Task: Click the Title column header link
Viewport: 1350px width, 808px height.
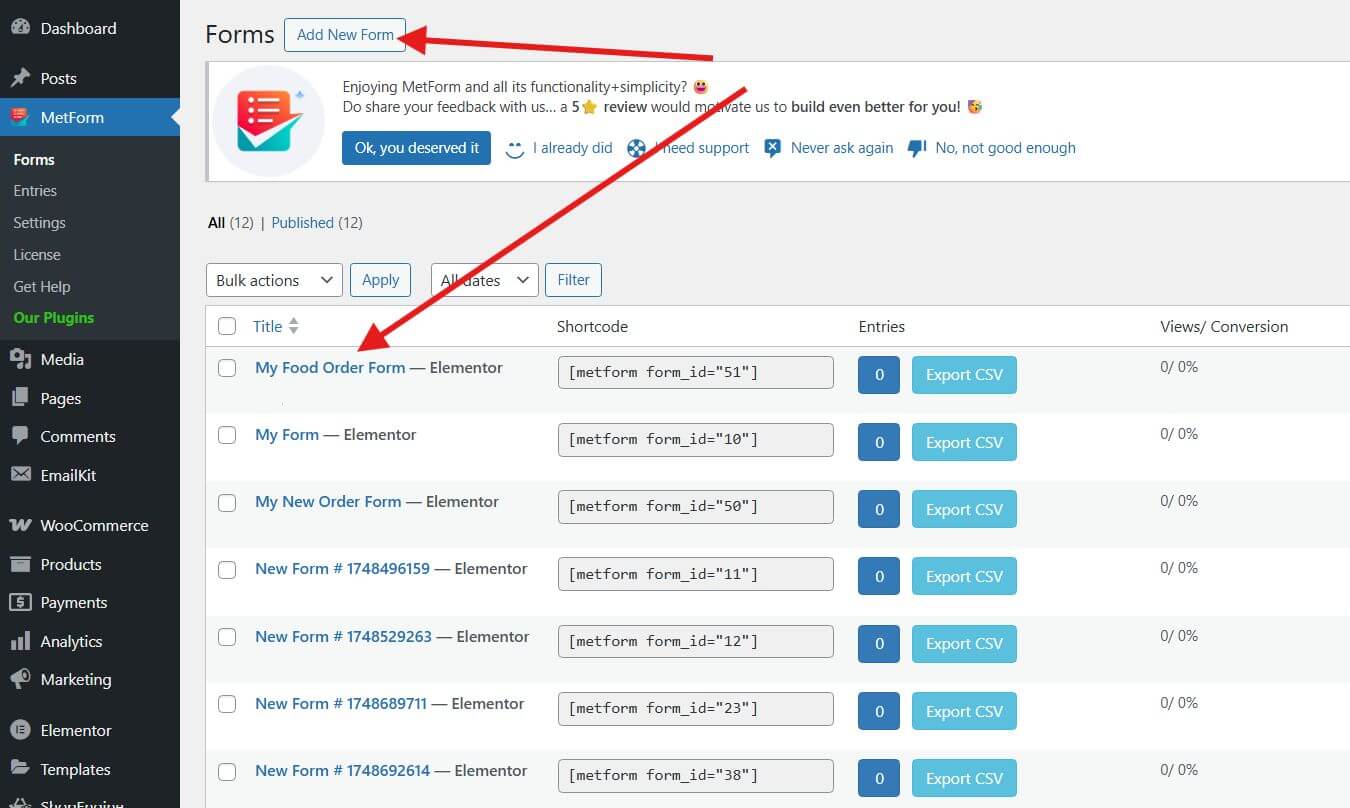Action: [268, 326]
